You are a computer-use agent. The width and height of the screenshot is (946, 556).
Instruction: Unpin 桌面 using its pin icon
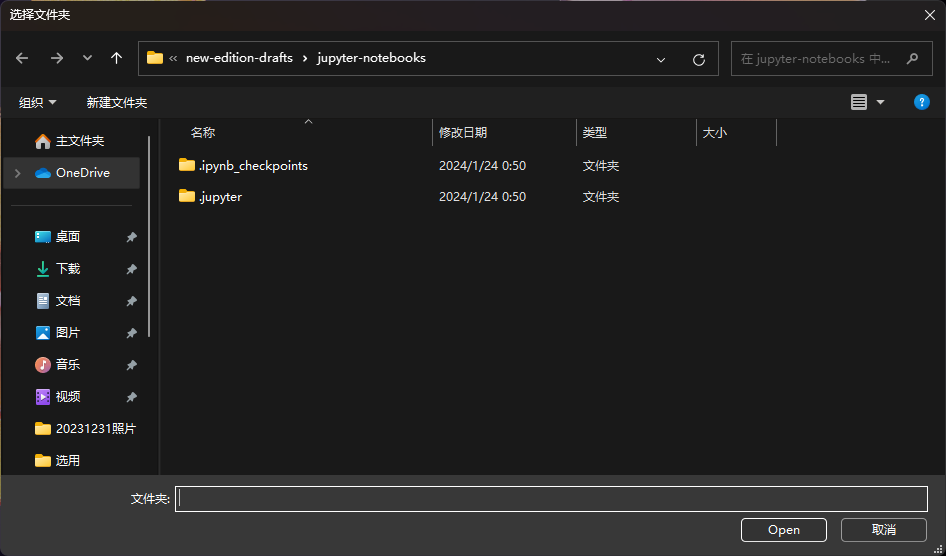(x=131, y=237)
